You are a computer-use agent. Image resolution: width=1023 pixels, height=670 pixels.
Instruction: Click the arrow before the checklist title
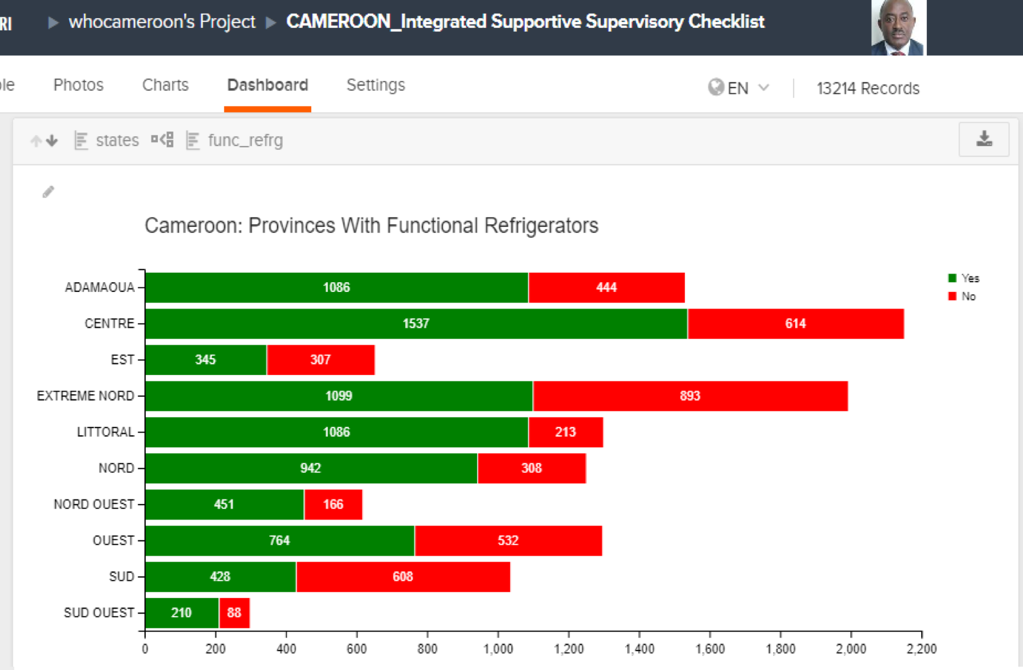coord(271,22)
